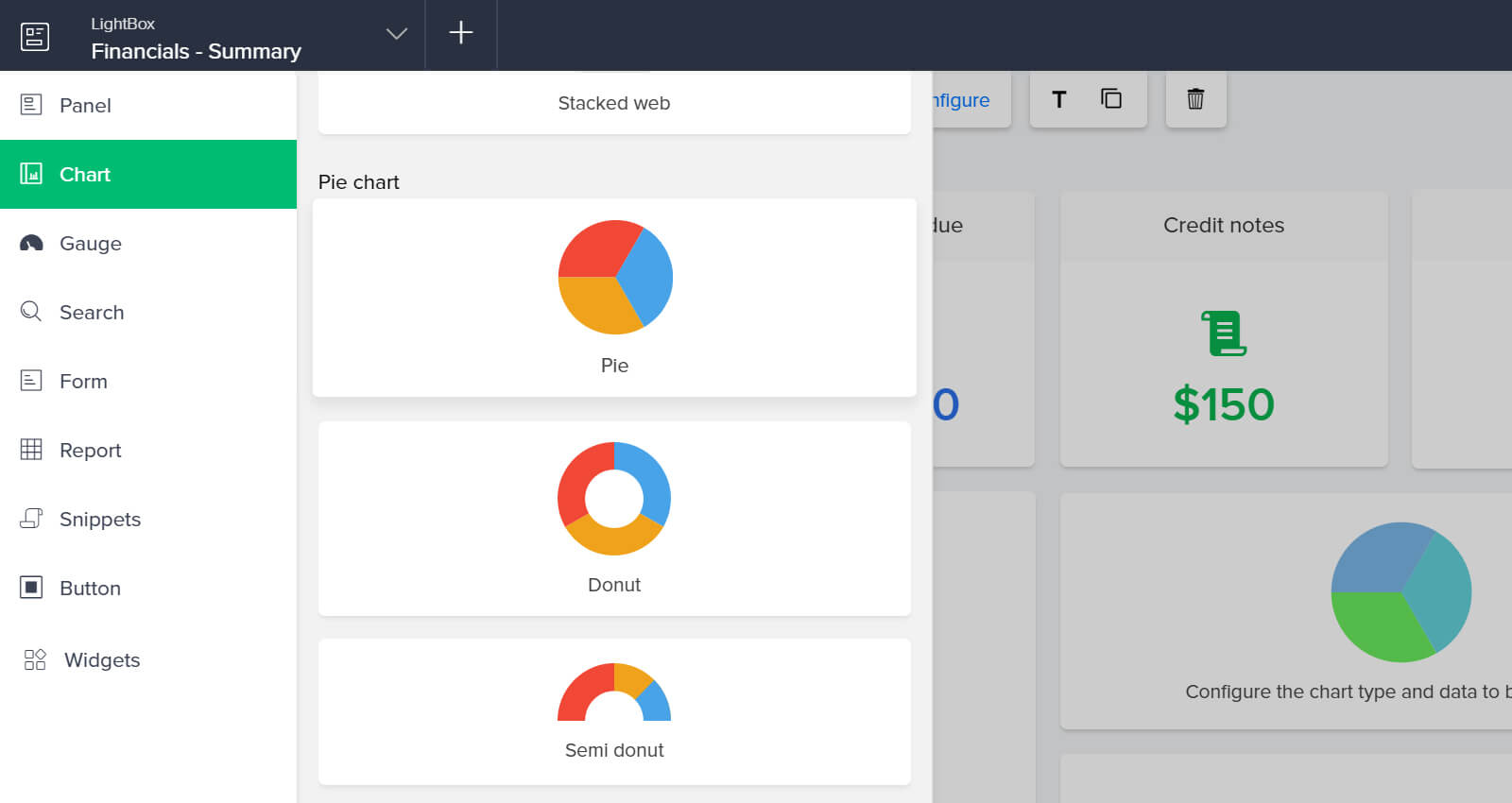Pick the Stacked web chart option
This screenshot has height=803, width=1512.
[x=614, y=102]
